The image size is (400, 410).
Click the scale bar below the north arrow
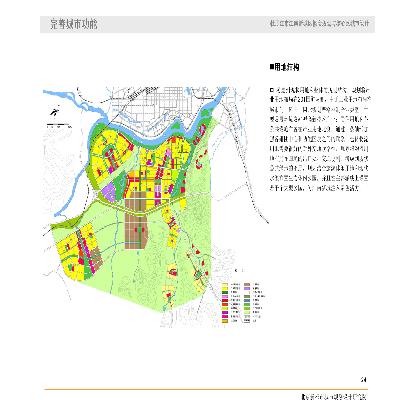coord(59,125)
